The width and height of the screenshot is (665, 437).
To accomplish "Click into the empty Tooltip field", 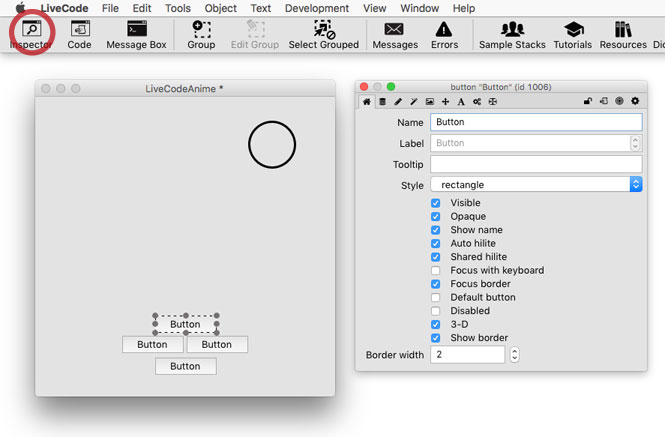I will coord(536,164).
